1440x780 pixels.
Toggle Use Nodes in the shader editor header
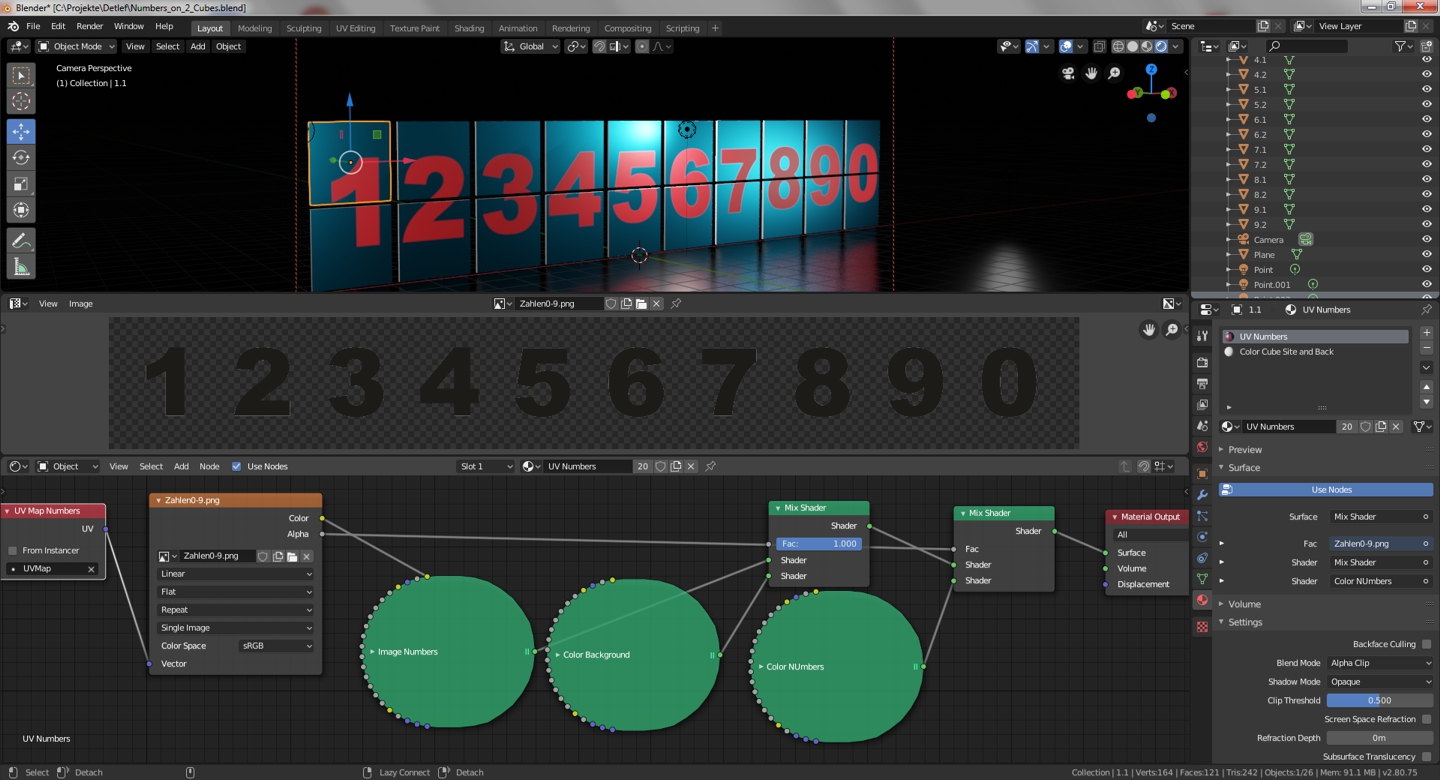click(237, 466)
